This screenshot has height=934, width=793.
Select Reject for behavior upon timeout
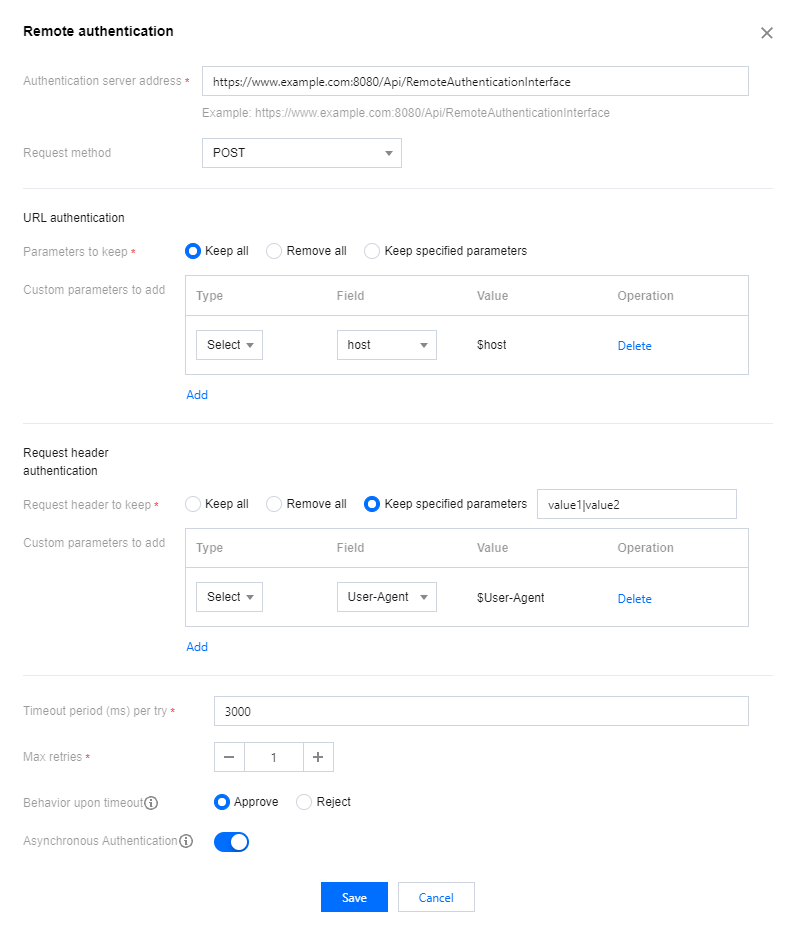[304, 802]
